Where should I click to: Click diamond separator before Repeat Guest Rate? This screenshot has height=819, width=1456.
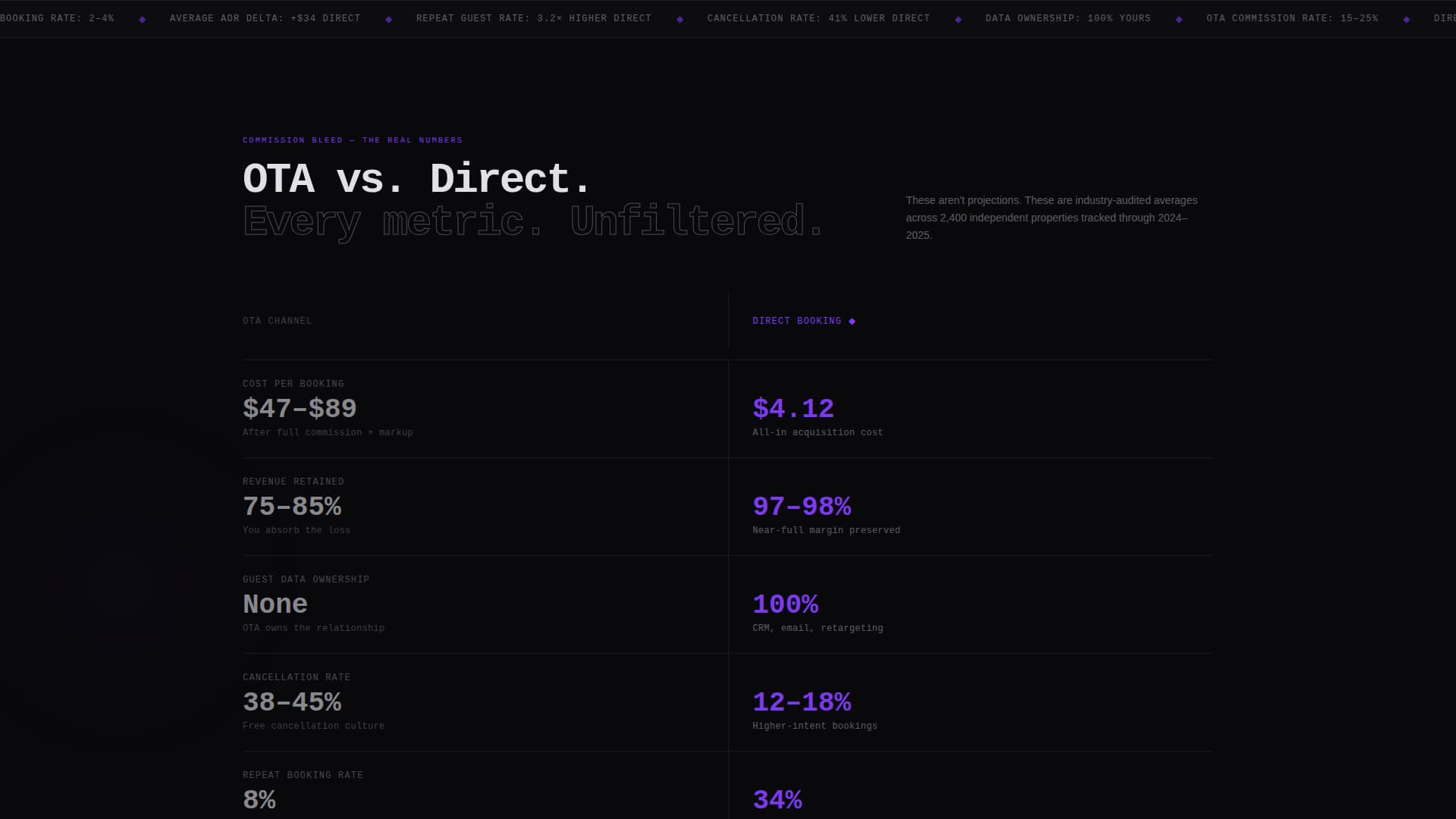click(x=388, y=20)
